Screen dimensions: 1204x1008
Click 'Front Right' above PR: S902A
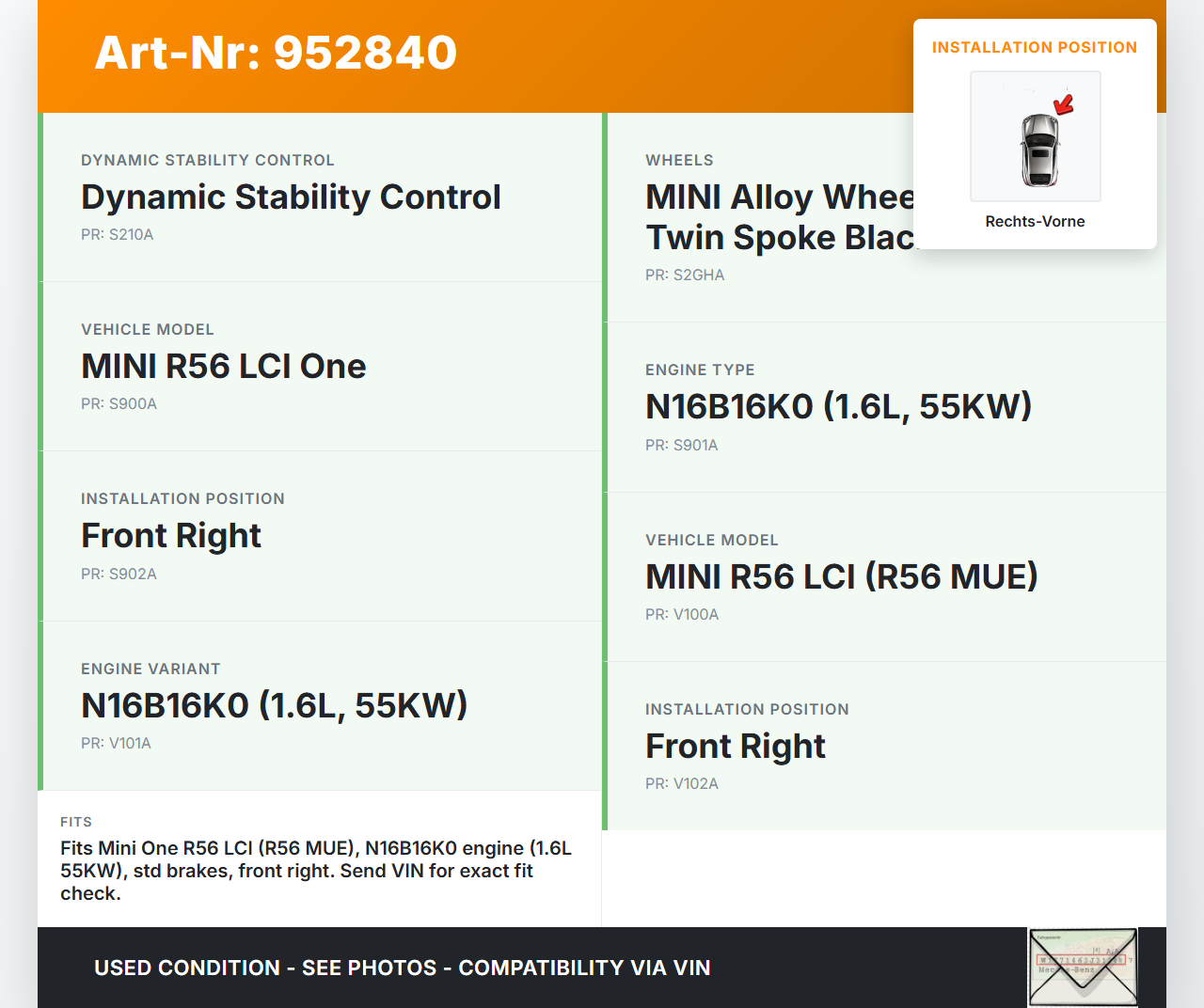[x=171, y=536]
